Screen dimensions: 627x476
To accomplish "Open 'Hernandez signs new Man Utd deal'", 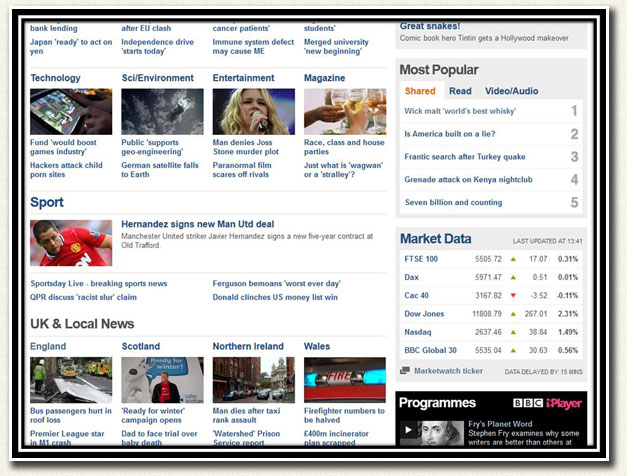I will click(198, 224).
